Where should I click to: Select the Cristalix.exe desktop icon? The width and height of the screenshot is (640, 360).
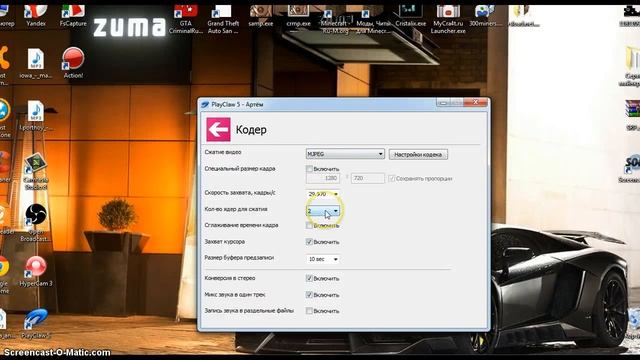click(410, 16)
